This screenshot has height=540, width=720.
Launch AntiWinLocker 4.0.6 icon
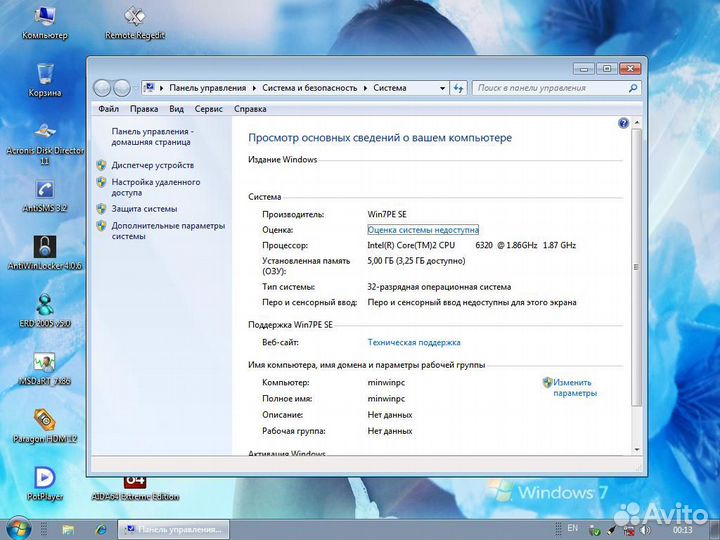(45, 253)
